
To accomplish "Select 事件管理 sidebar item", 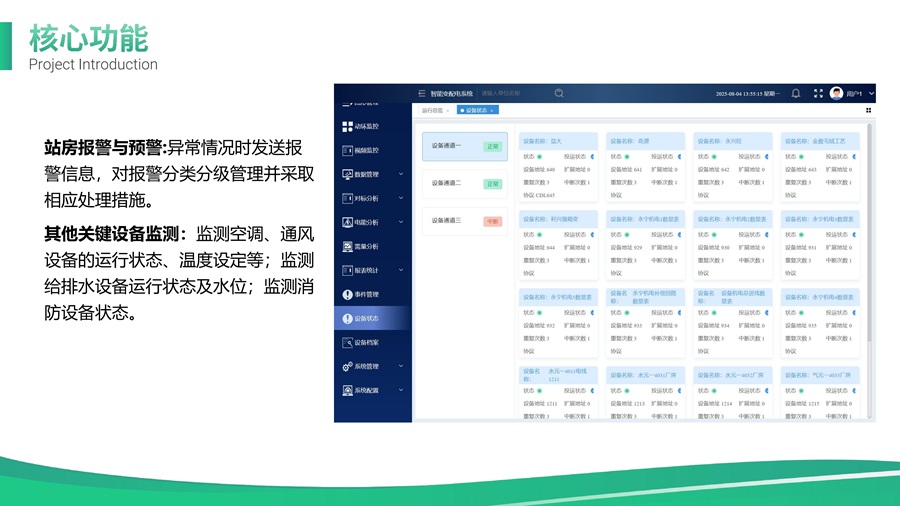I will coord(366,295).
